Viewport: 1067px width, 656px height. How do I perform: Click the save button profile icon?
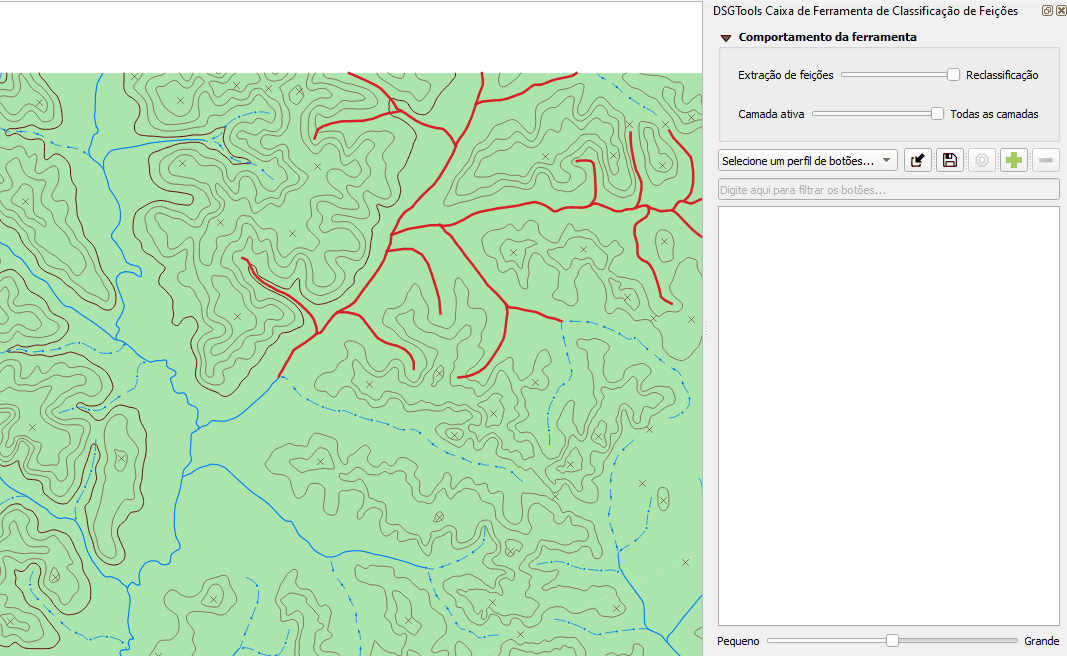click(950, 161)
